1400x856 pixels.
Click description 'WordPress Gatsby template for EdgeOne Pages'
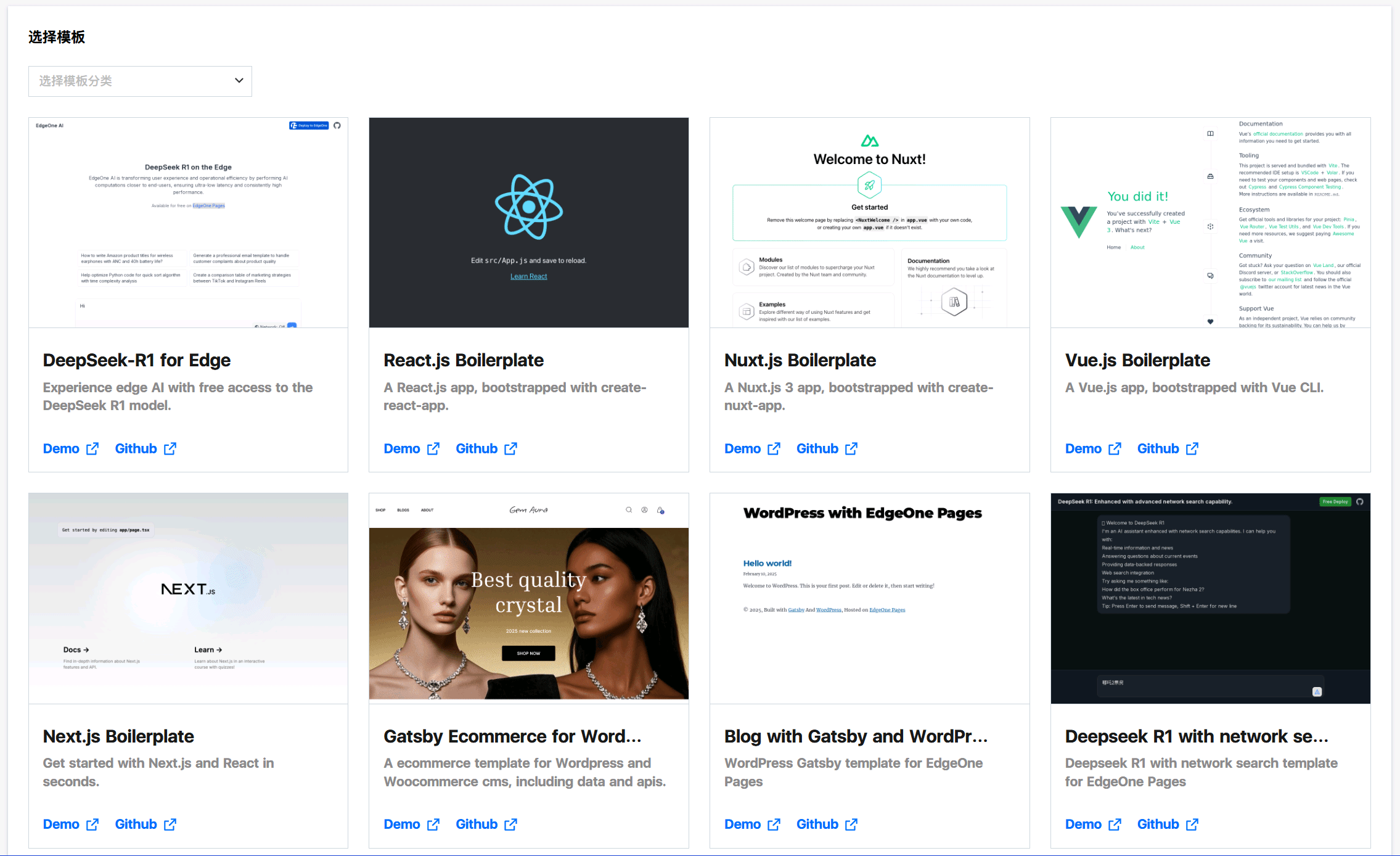tap(854, 772)
